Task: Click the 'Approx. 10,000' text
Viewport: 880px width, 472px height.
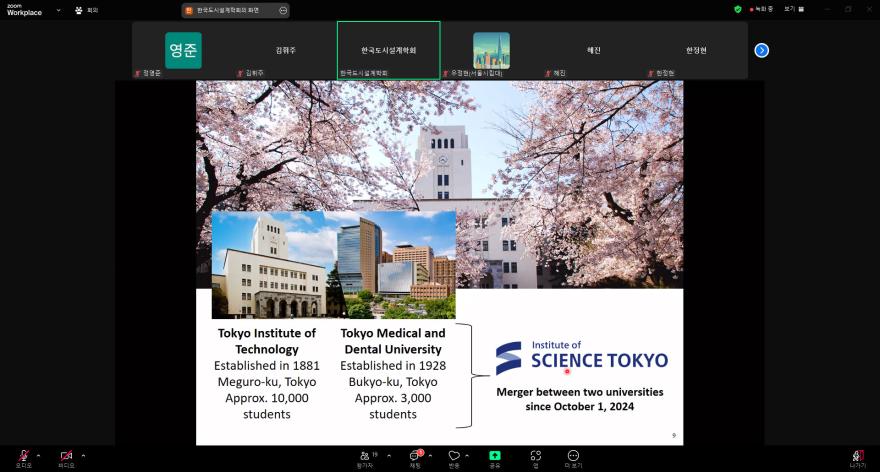Action: (x=267, y=398)
